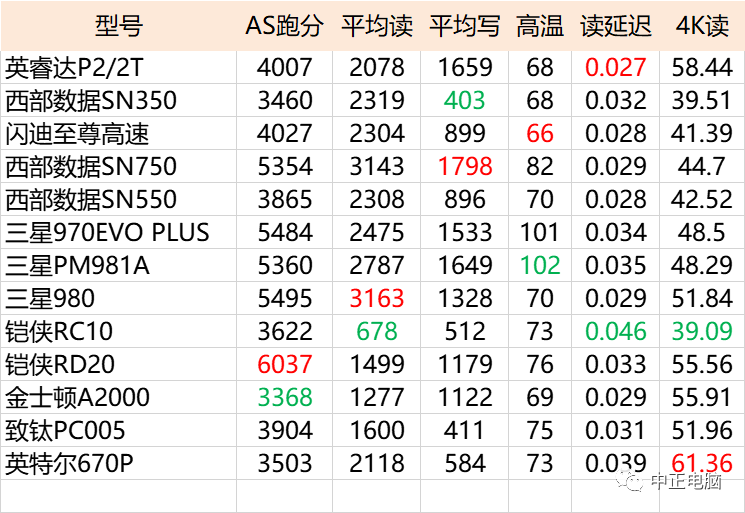This screenshot has height=513, width=745.
Task: Select the 铠侠RD20 model cell
Action: 119,364
